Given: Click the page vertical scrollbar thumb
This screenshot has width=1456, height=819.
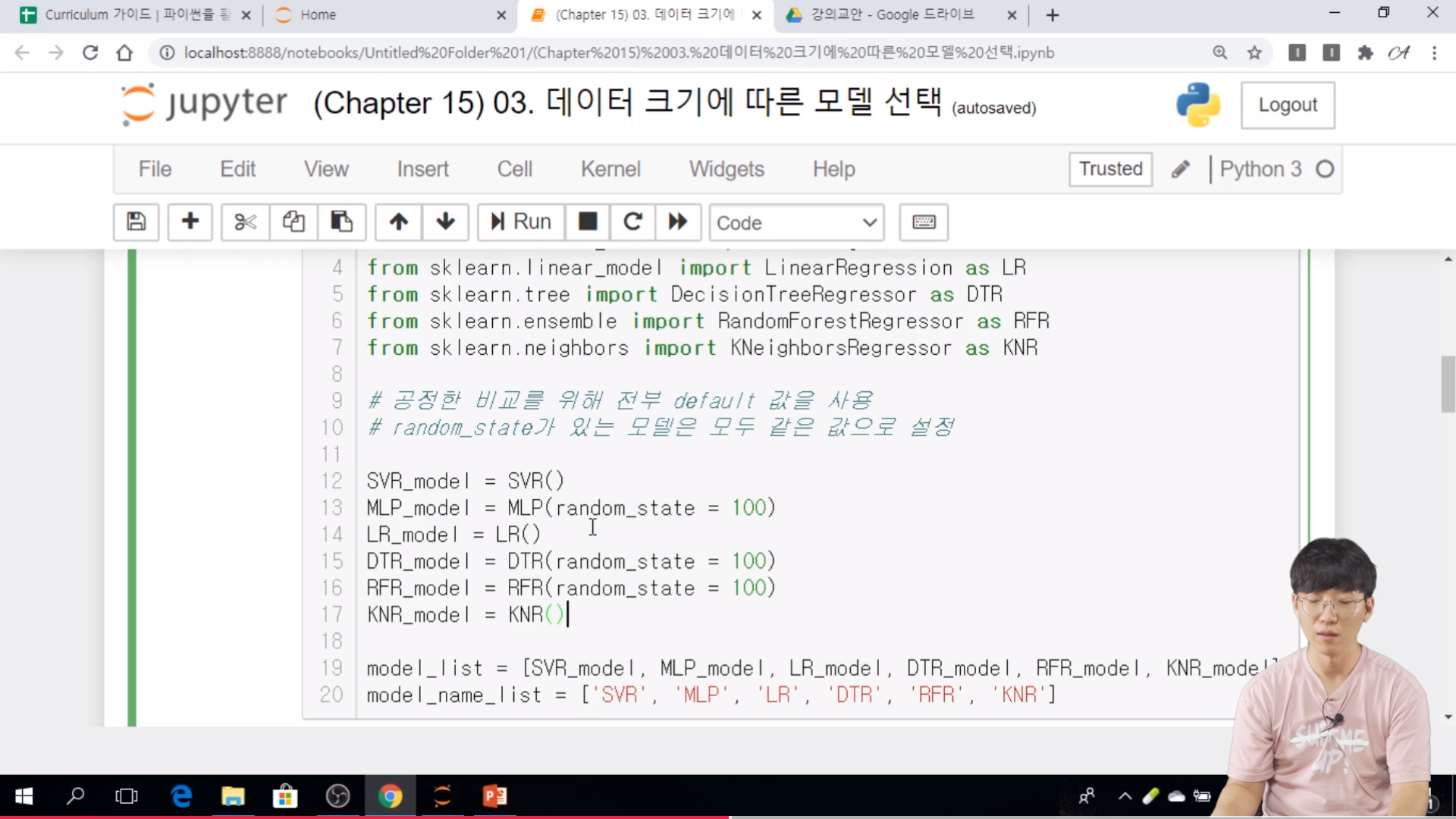Looking at the screenshot, I should click(x=1448, y=384).
